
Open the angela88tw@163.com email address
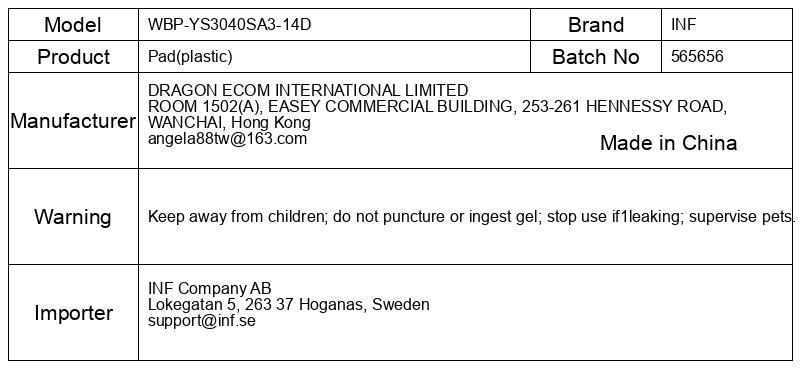click(228, 139)
